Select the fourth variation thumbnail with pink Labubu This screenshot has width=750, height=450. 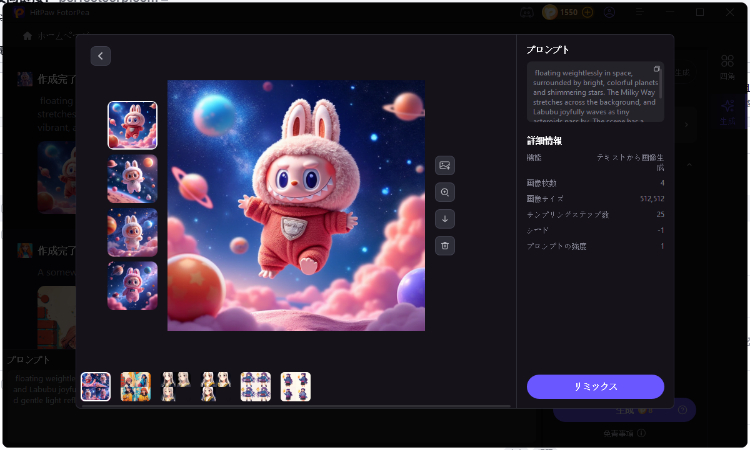click(132, 285)
